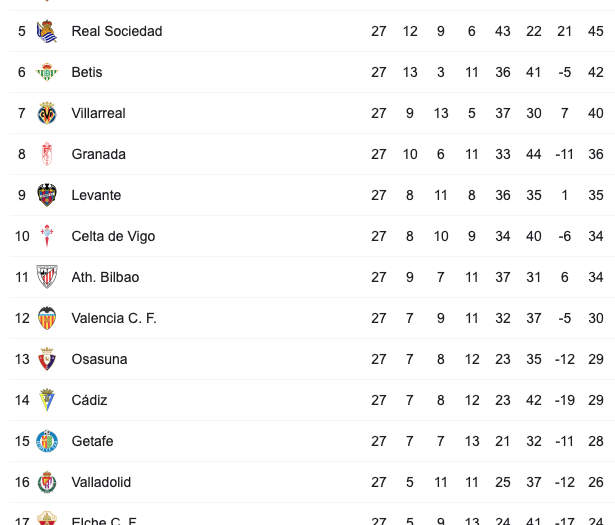The height and width of the screenshot is (525, 615).
Task: Select the Ath. Bilbao team name
Action: 105,277
